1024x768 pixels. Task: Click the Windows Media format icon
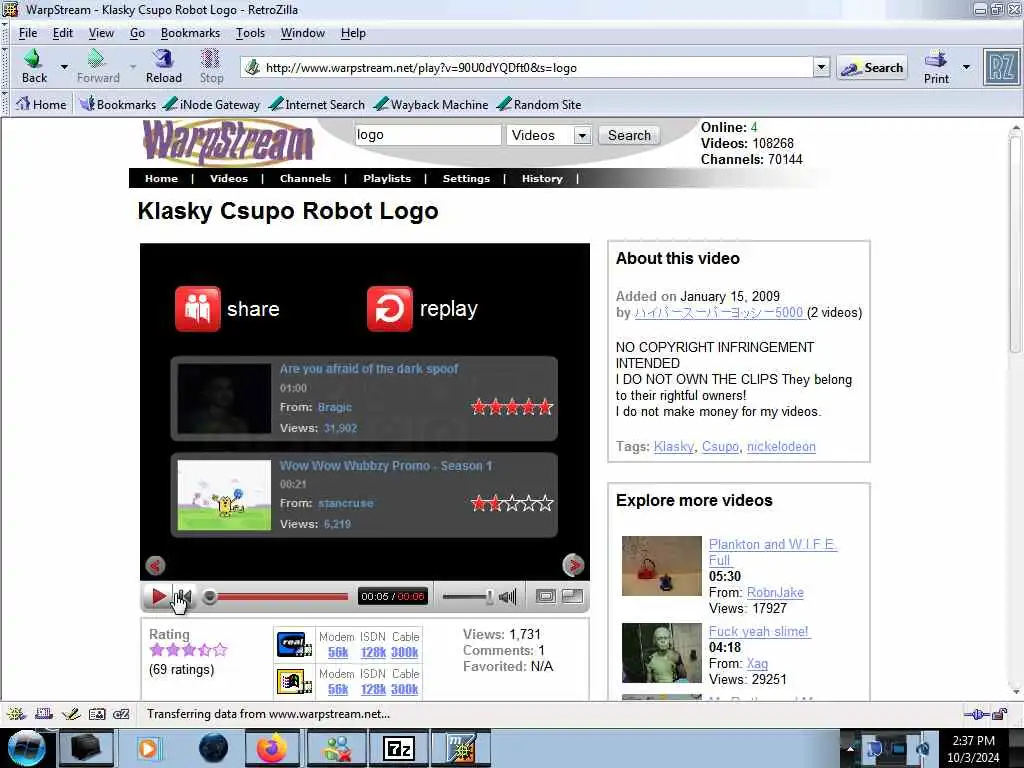point(295,682)
